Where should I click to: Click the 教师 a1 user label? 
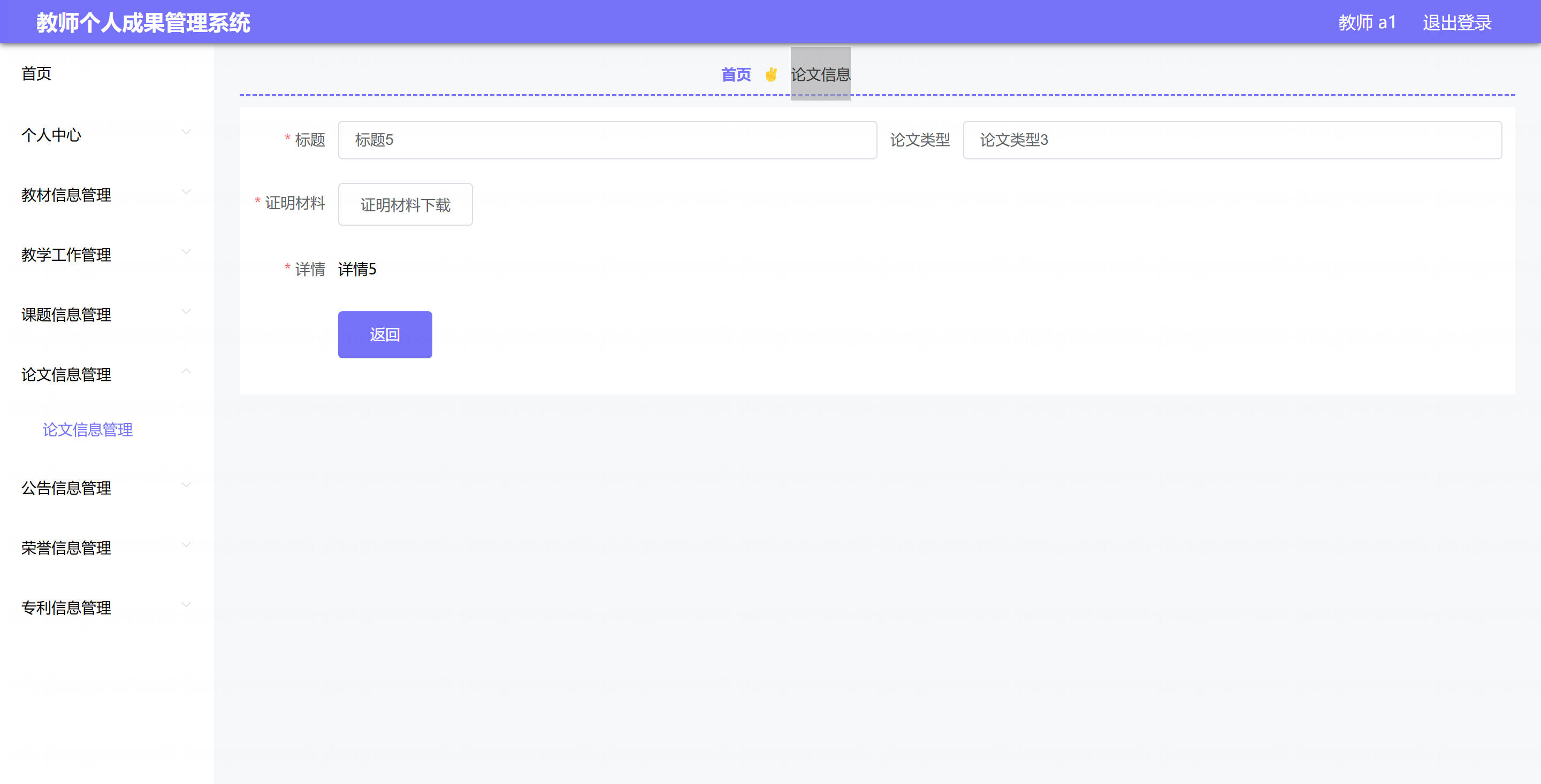click(1367, 22)
